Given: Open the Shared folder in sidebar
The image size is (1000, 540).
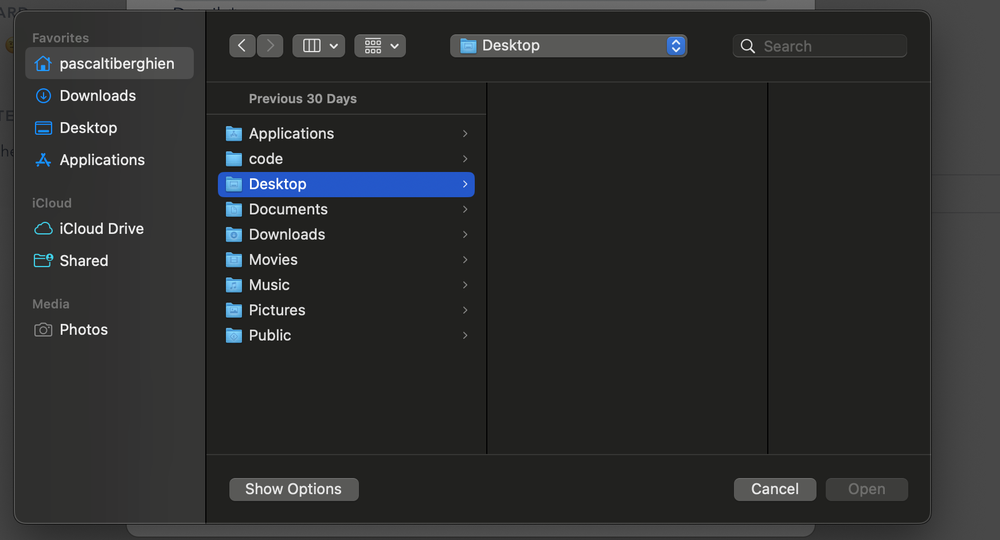Looking at the screenshot, I should pyautogui.click(x=83, y=261).
